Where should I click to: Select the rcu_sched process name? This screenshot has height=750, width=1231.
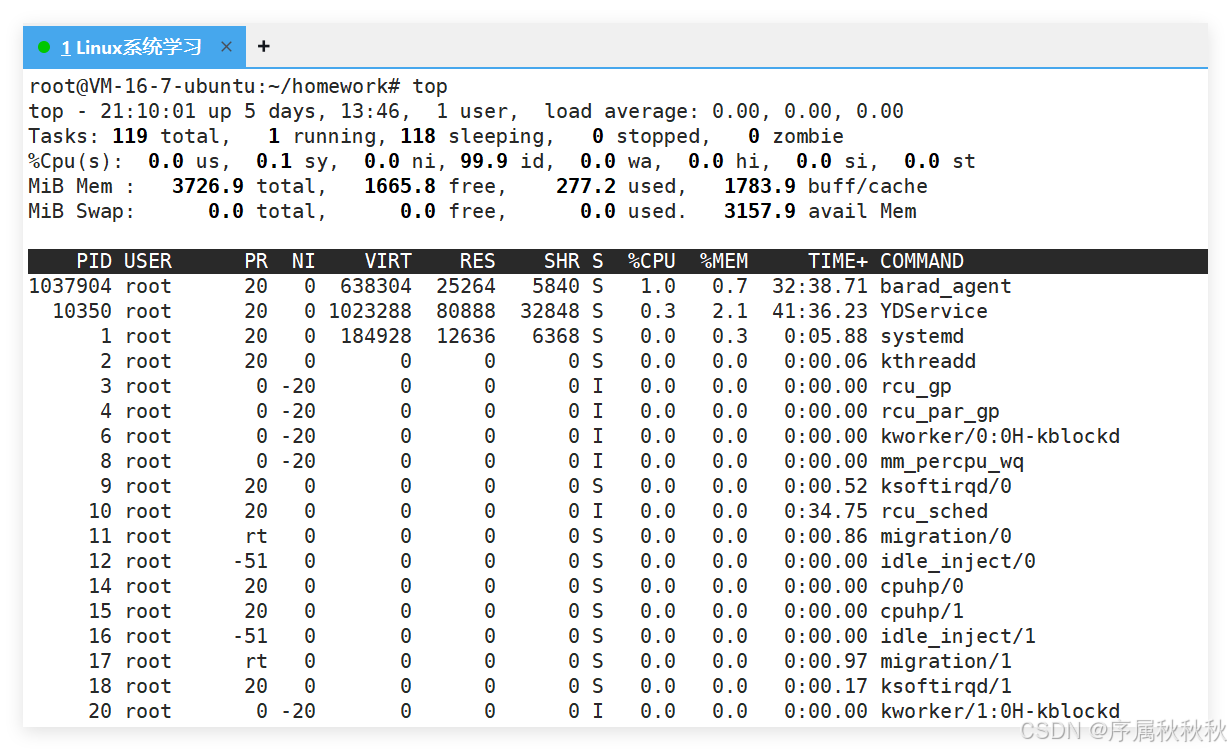tap(934, 511)
